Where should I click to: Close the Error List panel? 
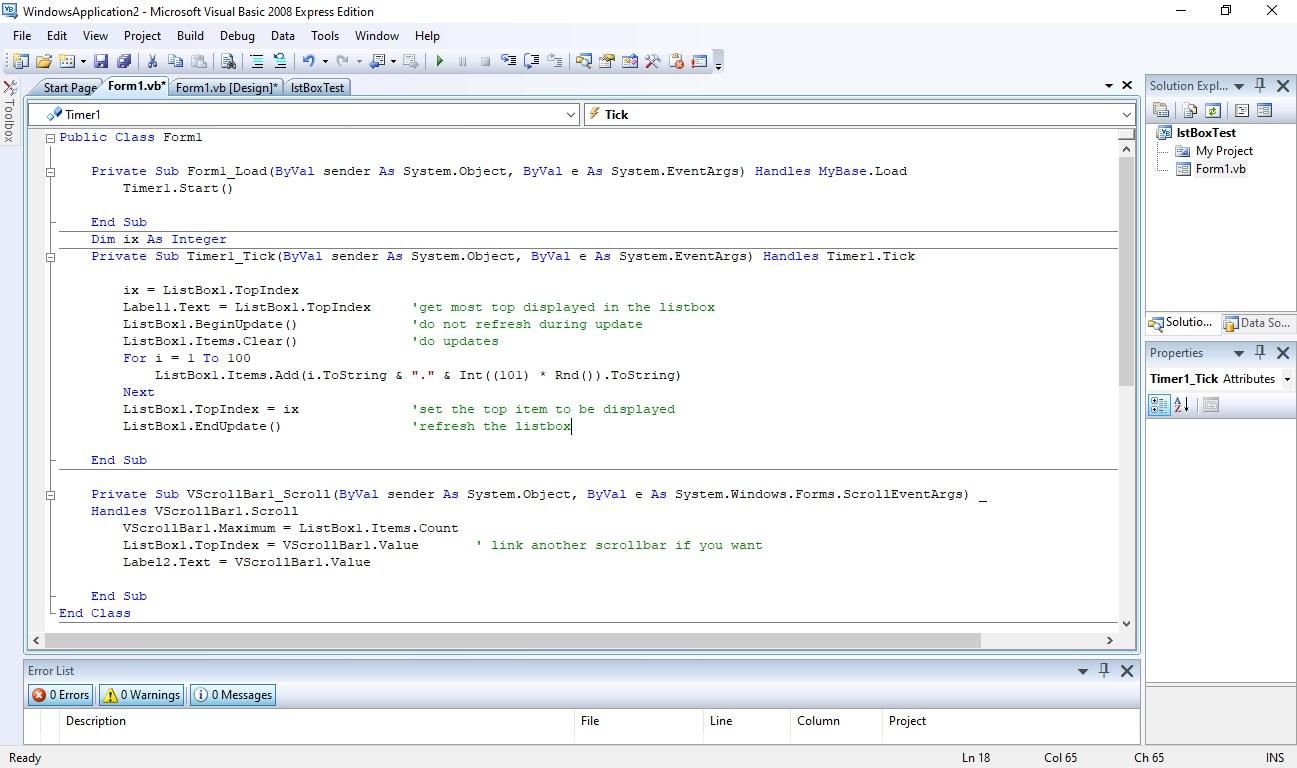[x=1127, y=671]
